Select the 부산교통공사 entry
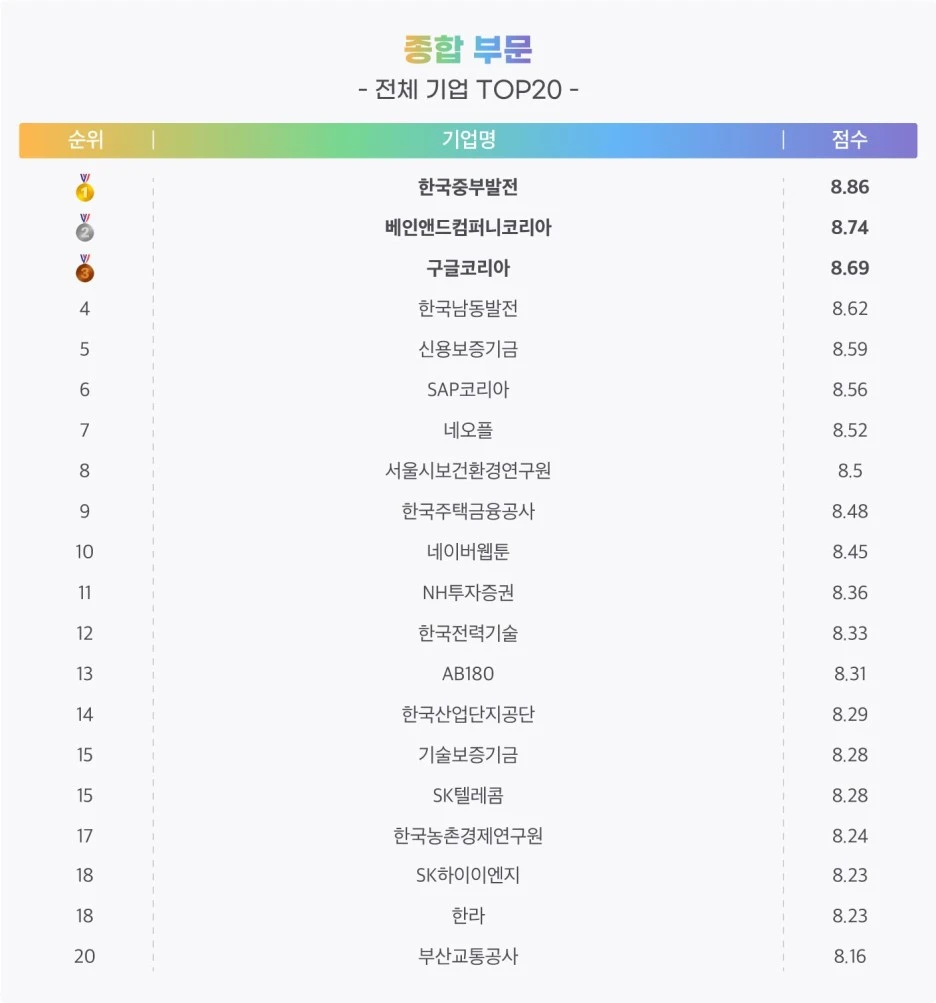The image size is (936, 1003). point(468,956)
